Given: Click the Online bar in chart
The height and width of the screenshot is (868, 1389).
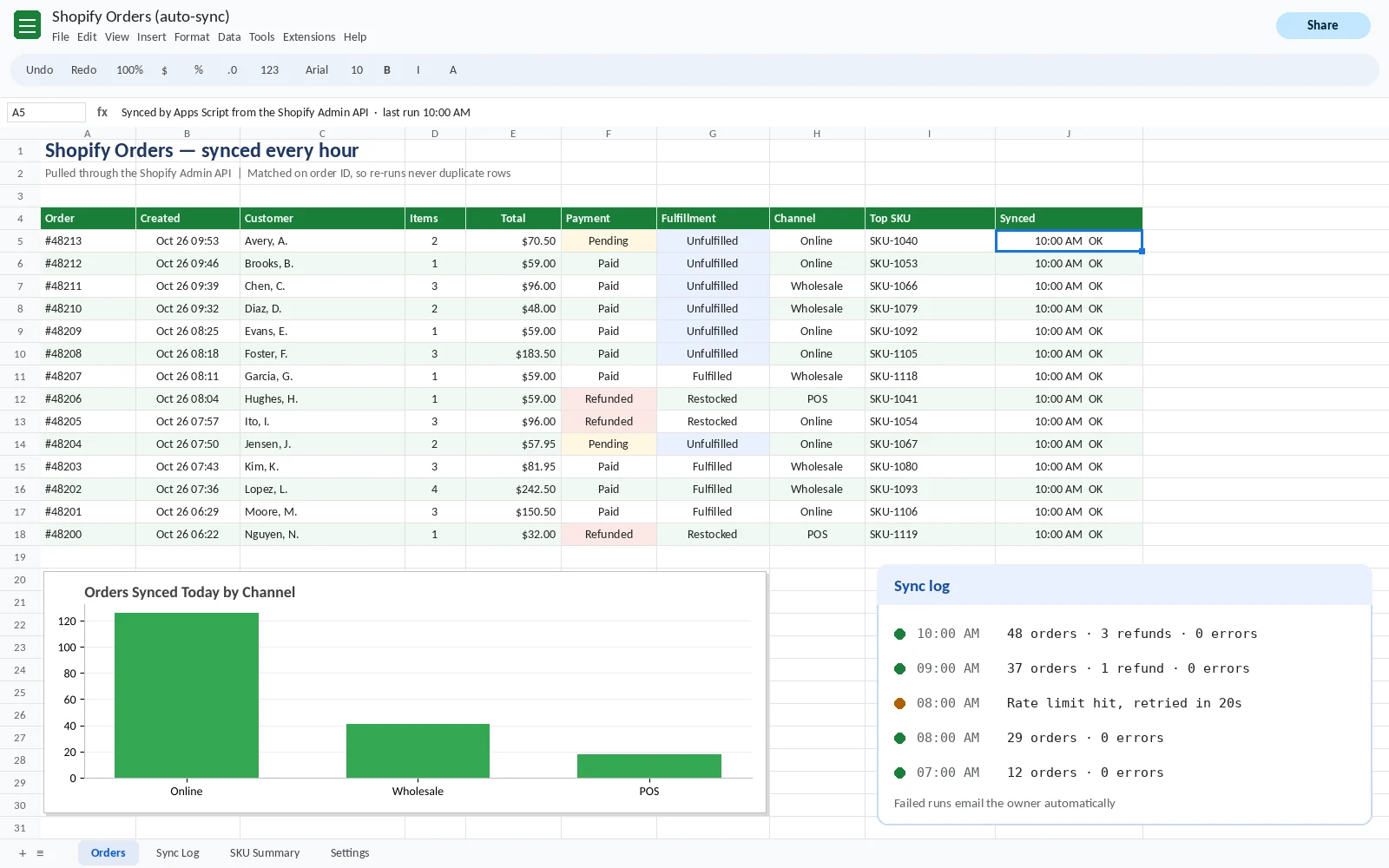Looking at the screenshot, I should [187, 695].
